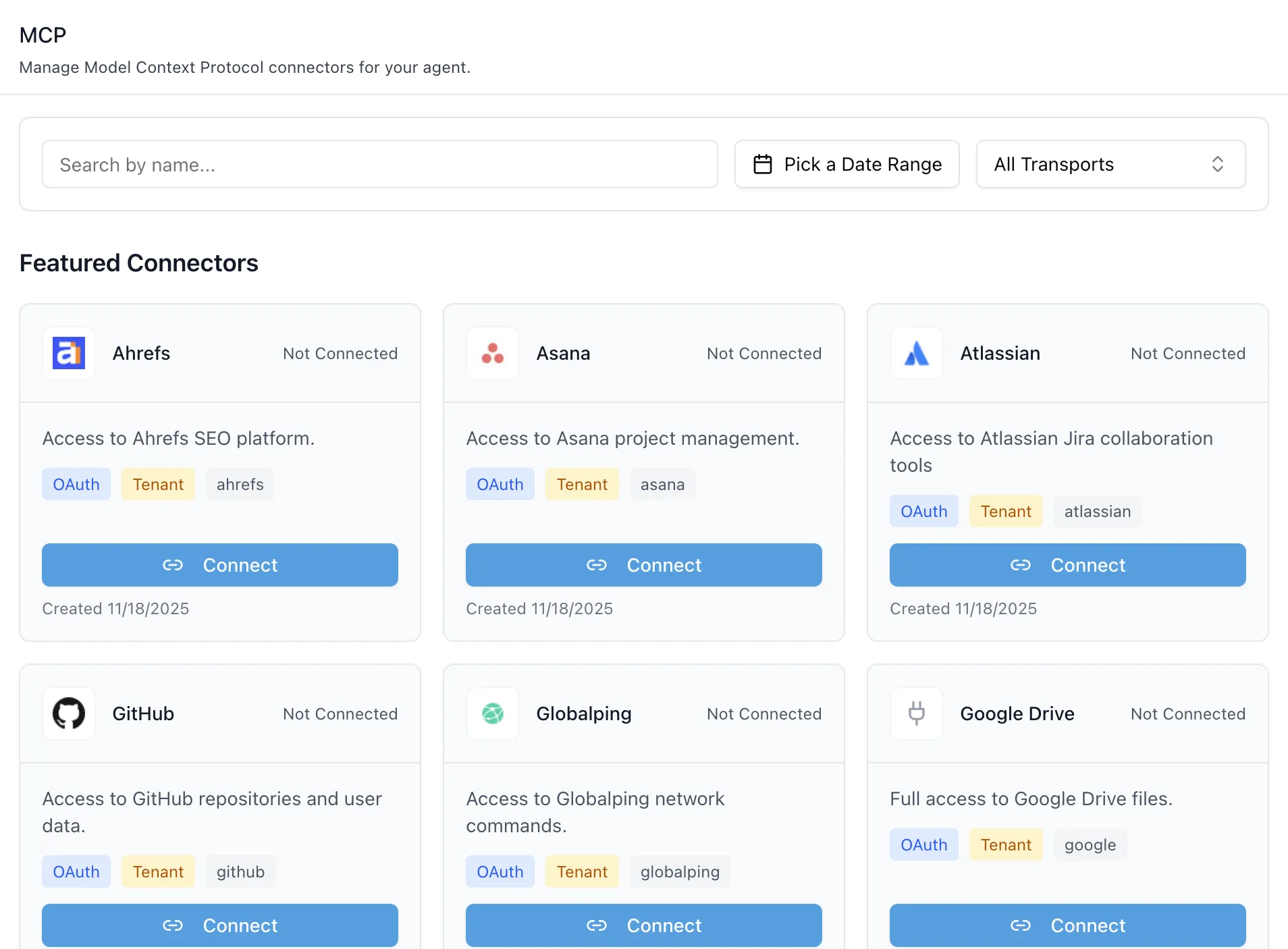Viewport: 1288px width, 949px height.
Task: Connect the Asana connector
Action: (x=644, y=565)
